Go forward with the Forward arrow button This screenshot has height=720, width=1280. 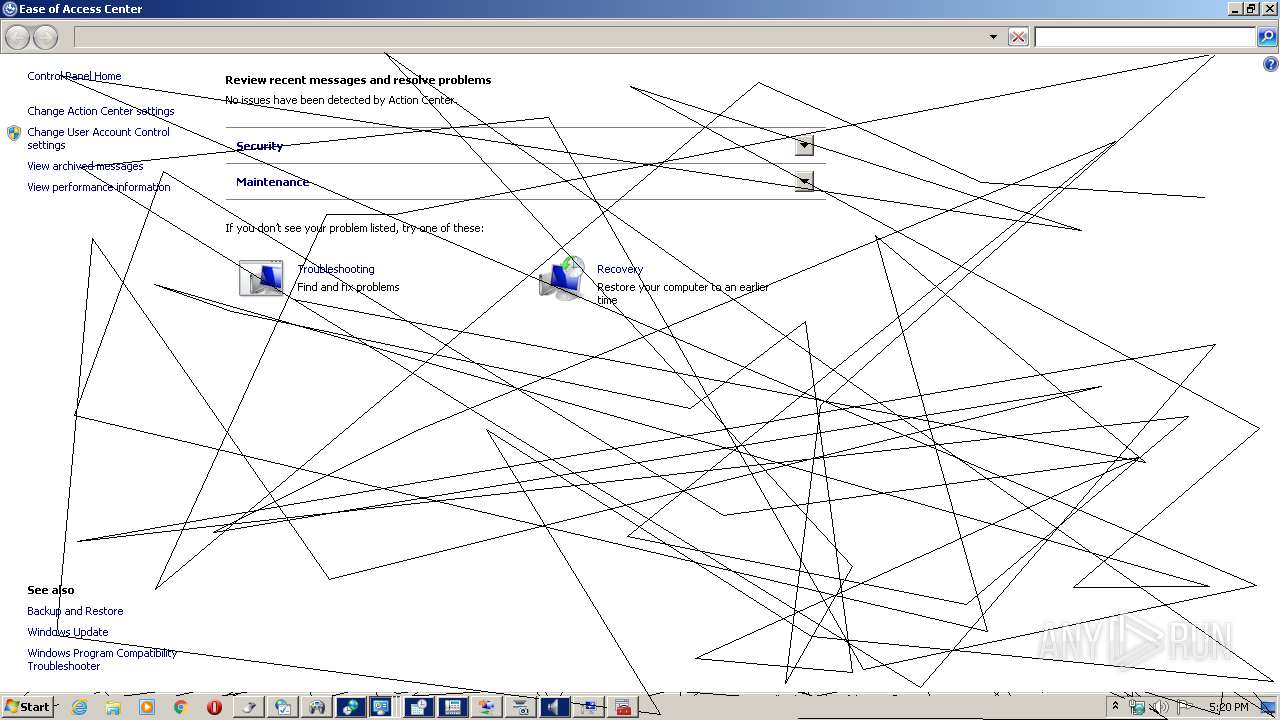coord(45,38)
